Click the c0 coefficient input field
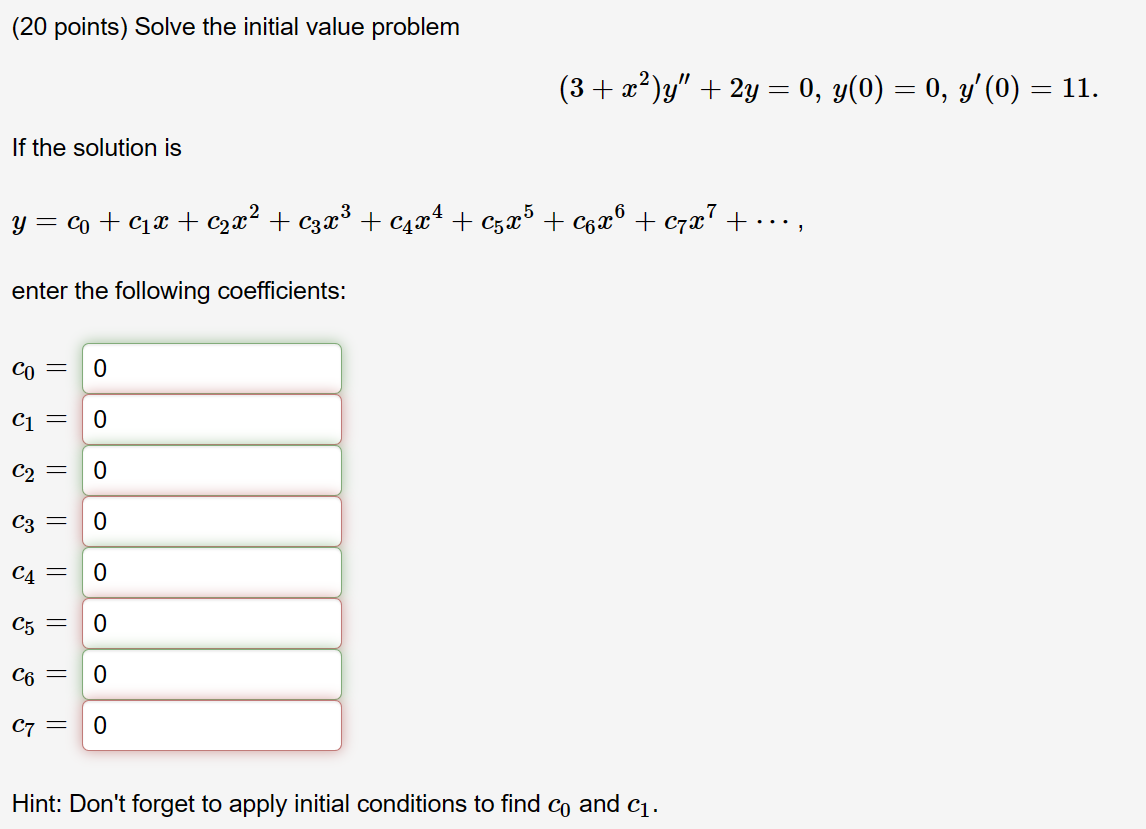This screenshot has height=829, width=1146. (x=210, y=367)
